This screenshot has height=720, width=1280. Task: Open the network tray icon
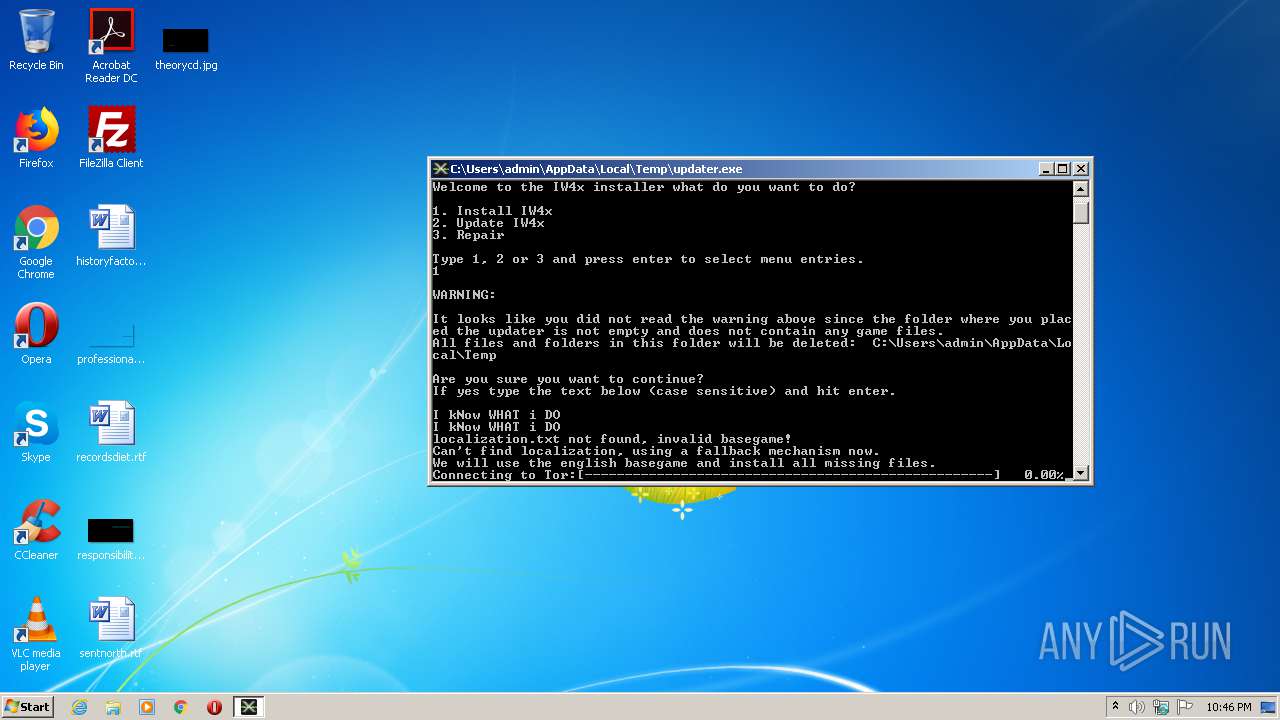tap(1161, 707)
